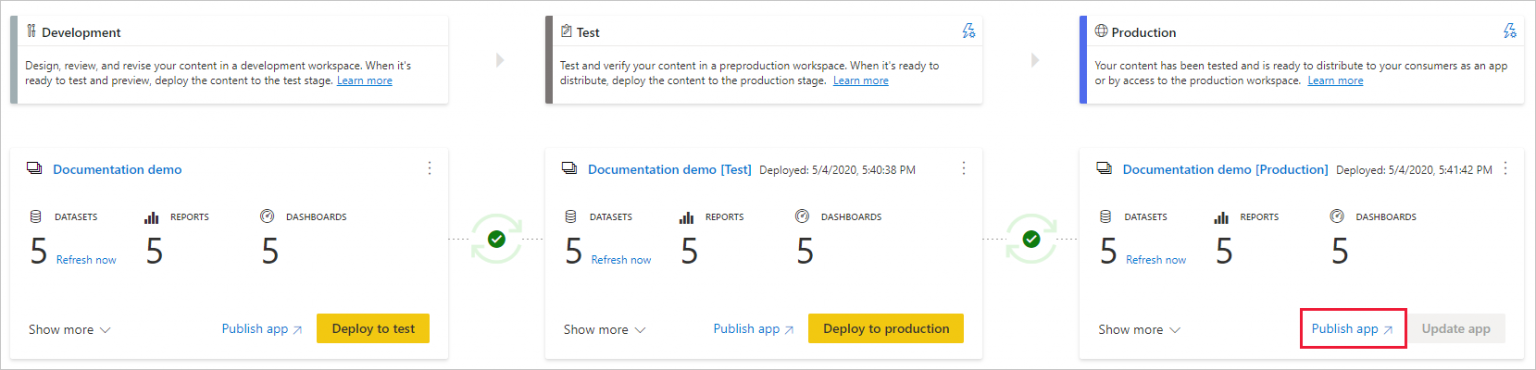
Task: Open Test stage deployment rules lightning icon
Action: click(968, 31)
